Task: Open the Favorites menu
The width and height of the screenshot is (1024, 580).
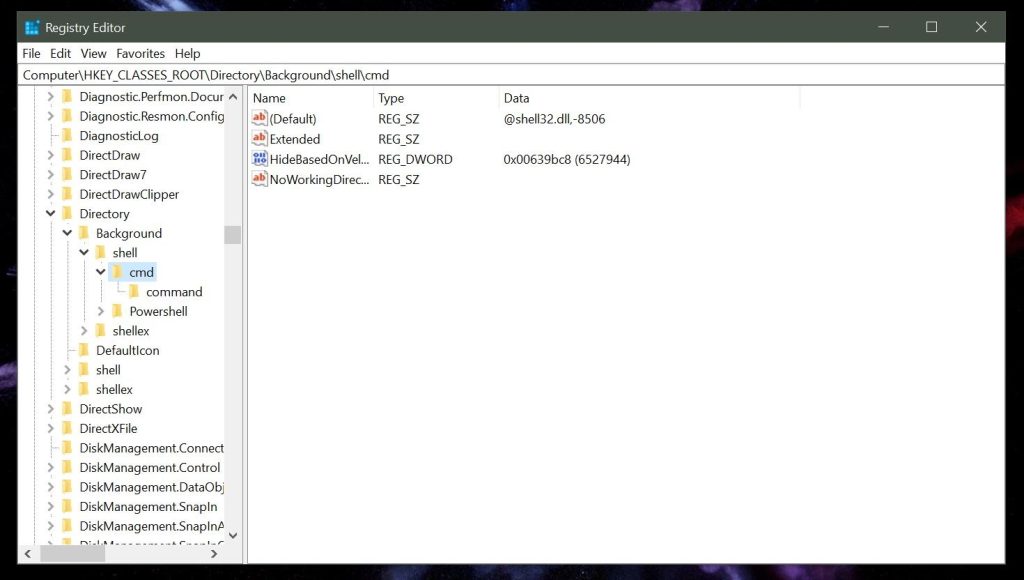Action: point(140,54)
